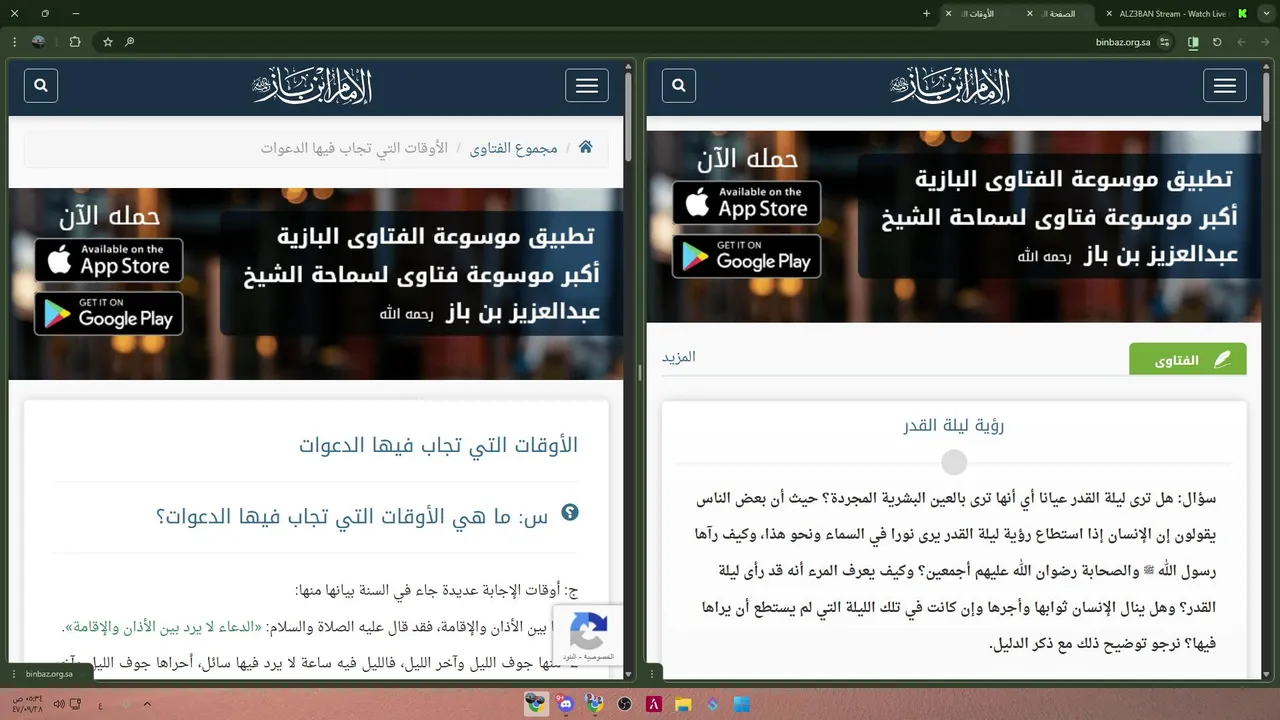Click split view divider handle
The image size is (1280, 720).
click(639, 373)
